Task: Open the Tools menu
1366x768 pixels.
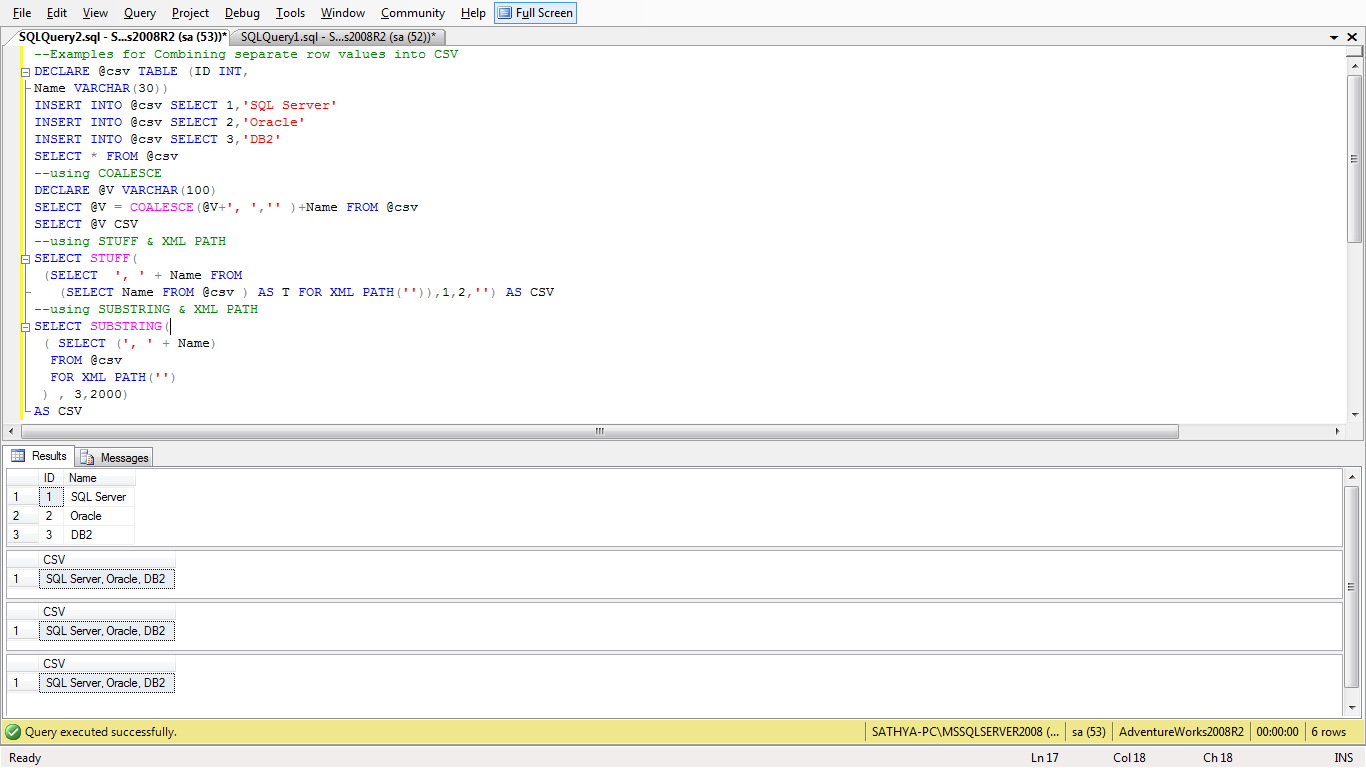Action: click(290, 13)
